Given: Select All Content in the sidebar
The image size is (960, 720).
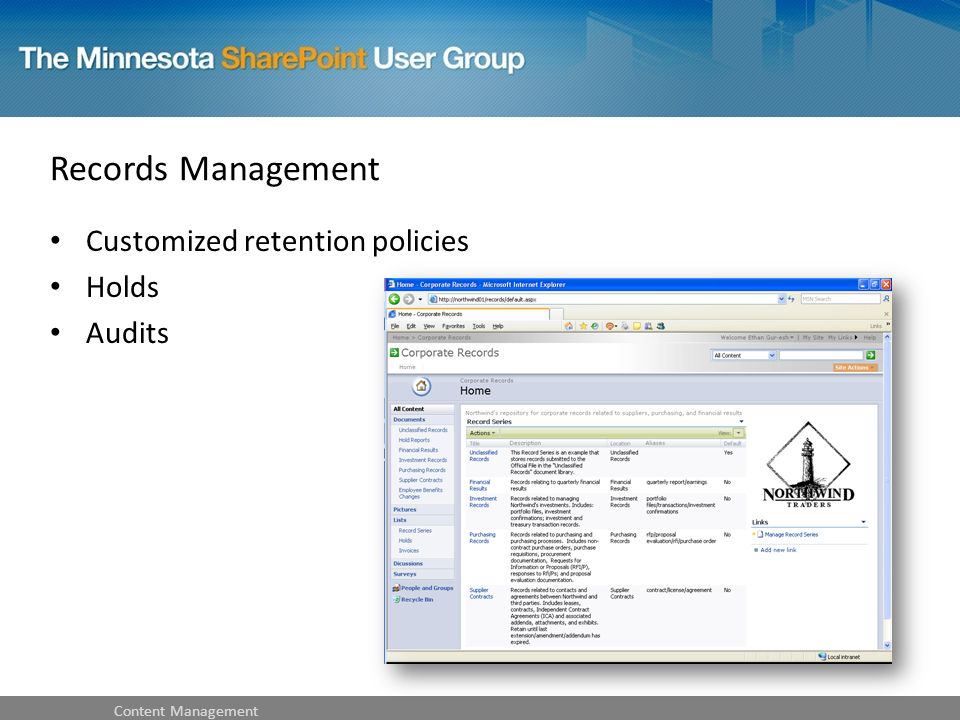Looking at the screenshot, I should coord(408,409).
